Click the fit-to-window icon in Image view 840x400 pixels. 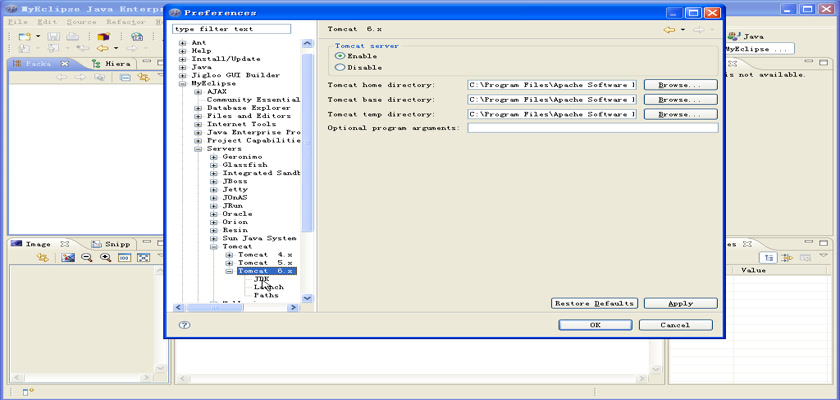[143, 258]
